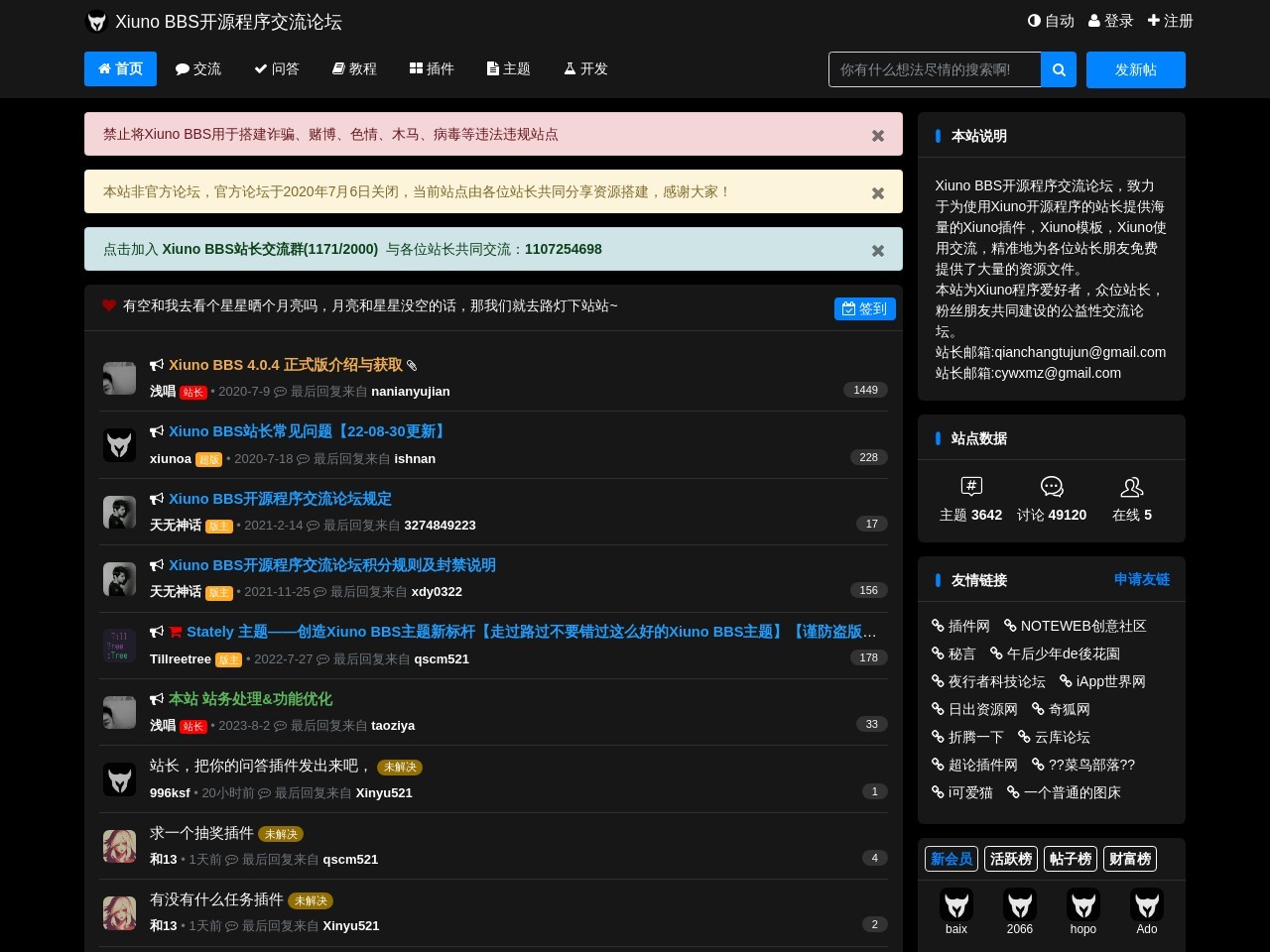Open 求一个抽奖插件 thread
1270x952 pixels.
pos(201,833)
